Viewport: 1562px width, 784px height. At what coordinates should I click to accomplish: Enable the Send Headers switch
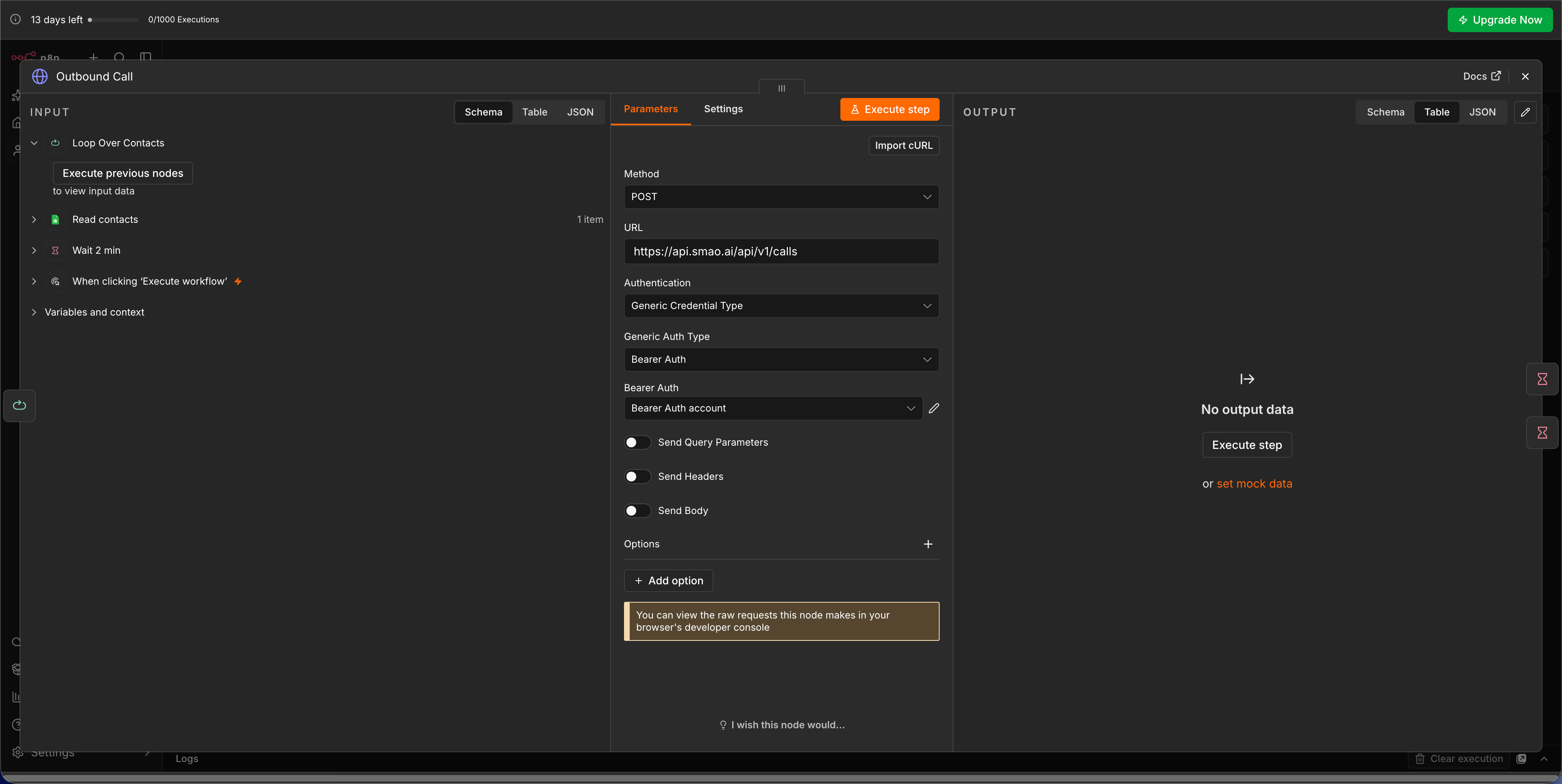click(x=637, y=477)
